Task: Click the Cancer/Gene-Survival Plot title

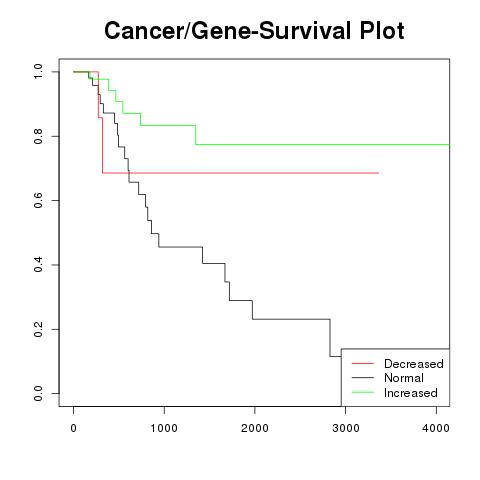Action: click(x=254, y=31)
